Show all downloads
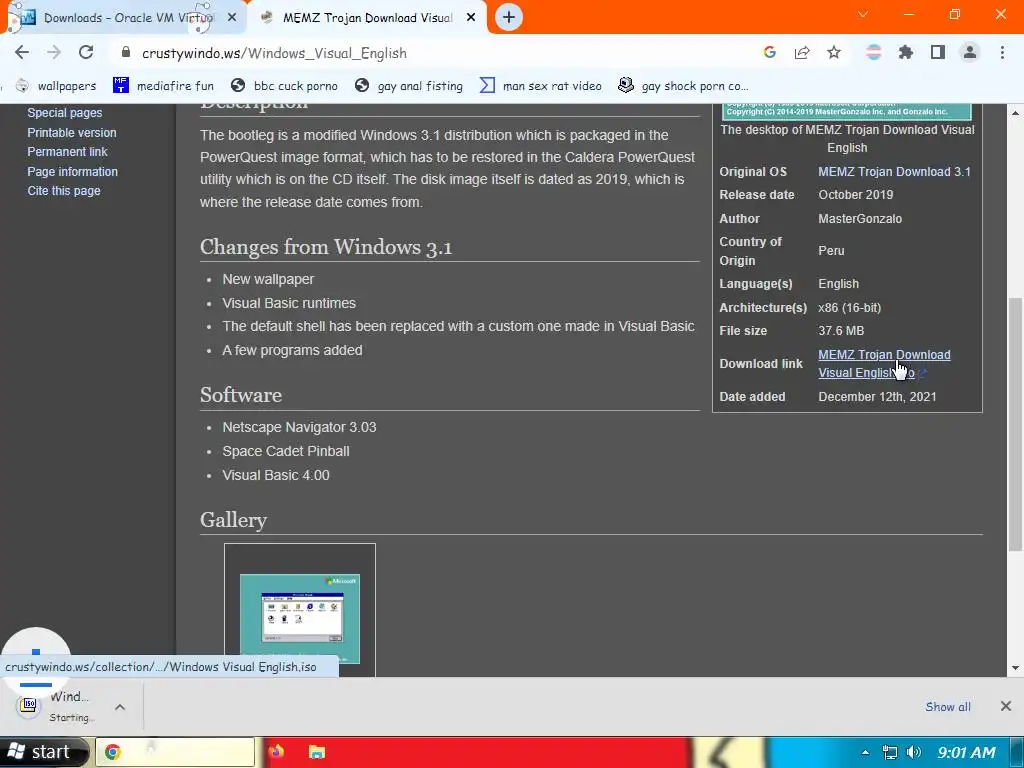1024x768 pixels. [948, 707]
